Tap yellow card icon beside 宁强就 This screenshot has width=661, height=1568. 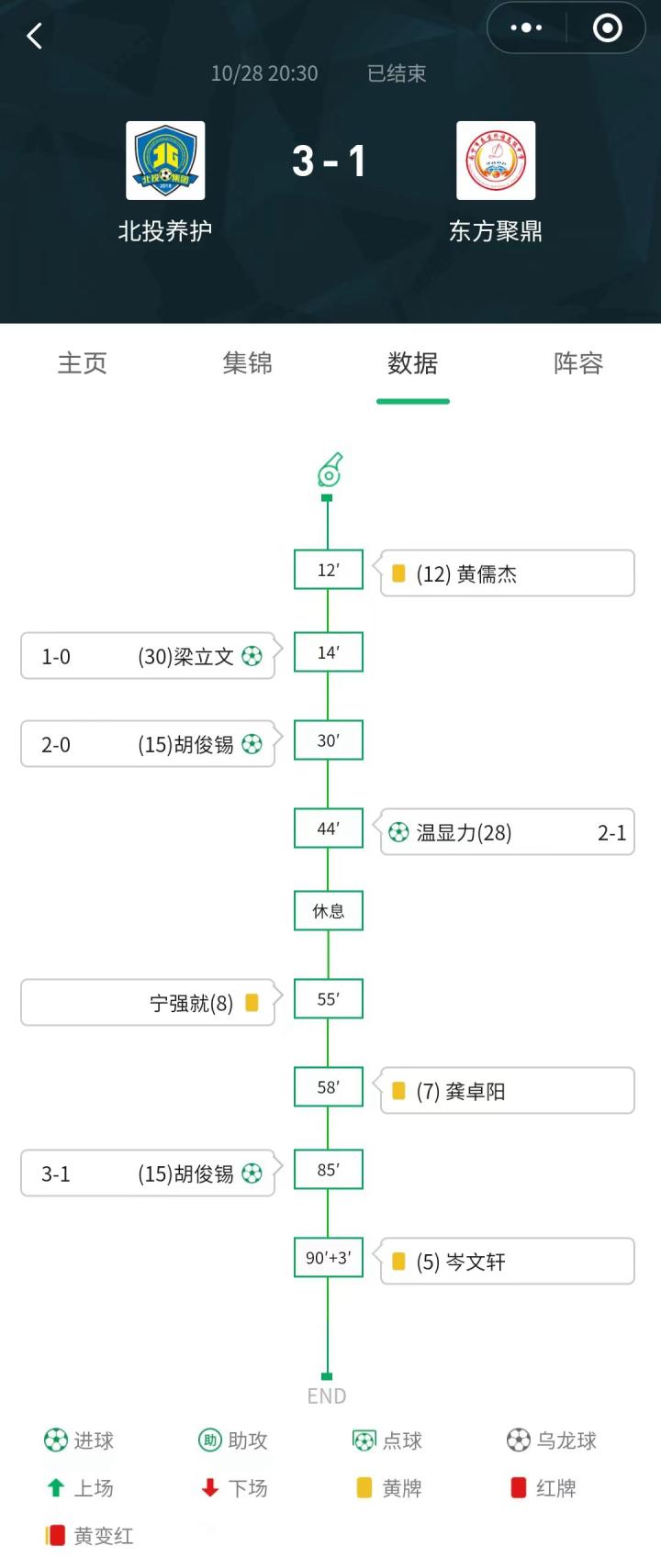[x=252, y=1003]
